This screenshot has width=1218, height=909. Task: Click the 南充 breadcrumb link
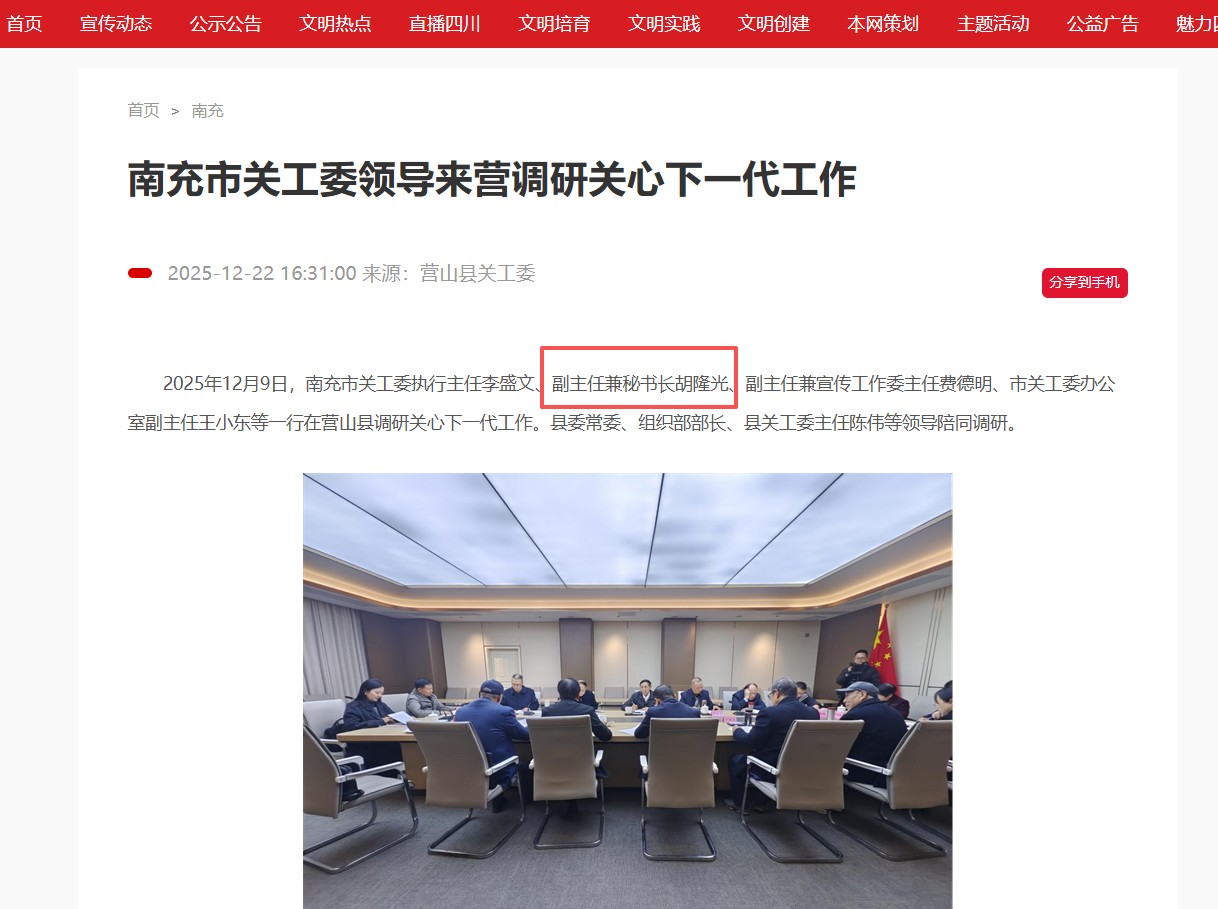[x=208, y=110]
